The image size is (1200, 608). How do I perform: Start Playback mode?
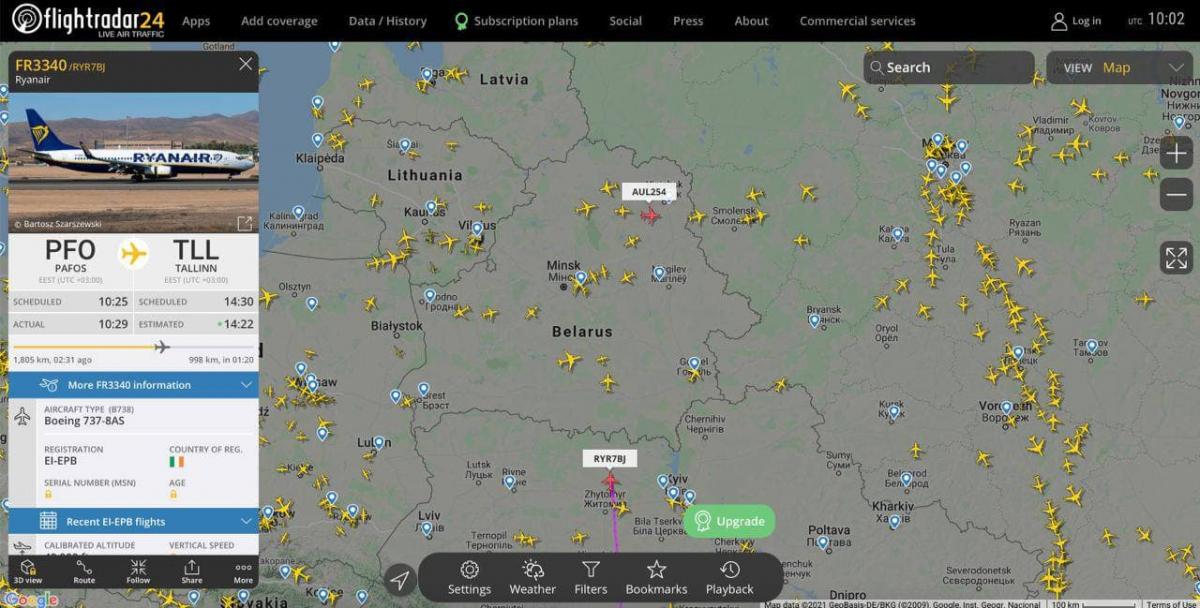(x=730, y=577)
